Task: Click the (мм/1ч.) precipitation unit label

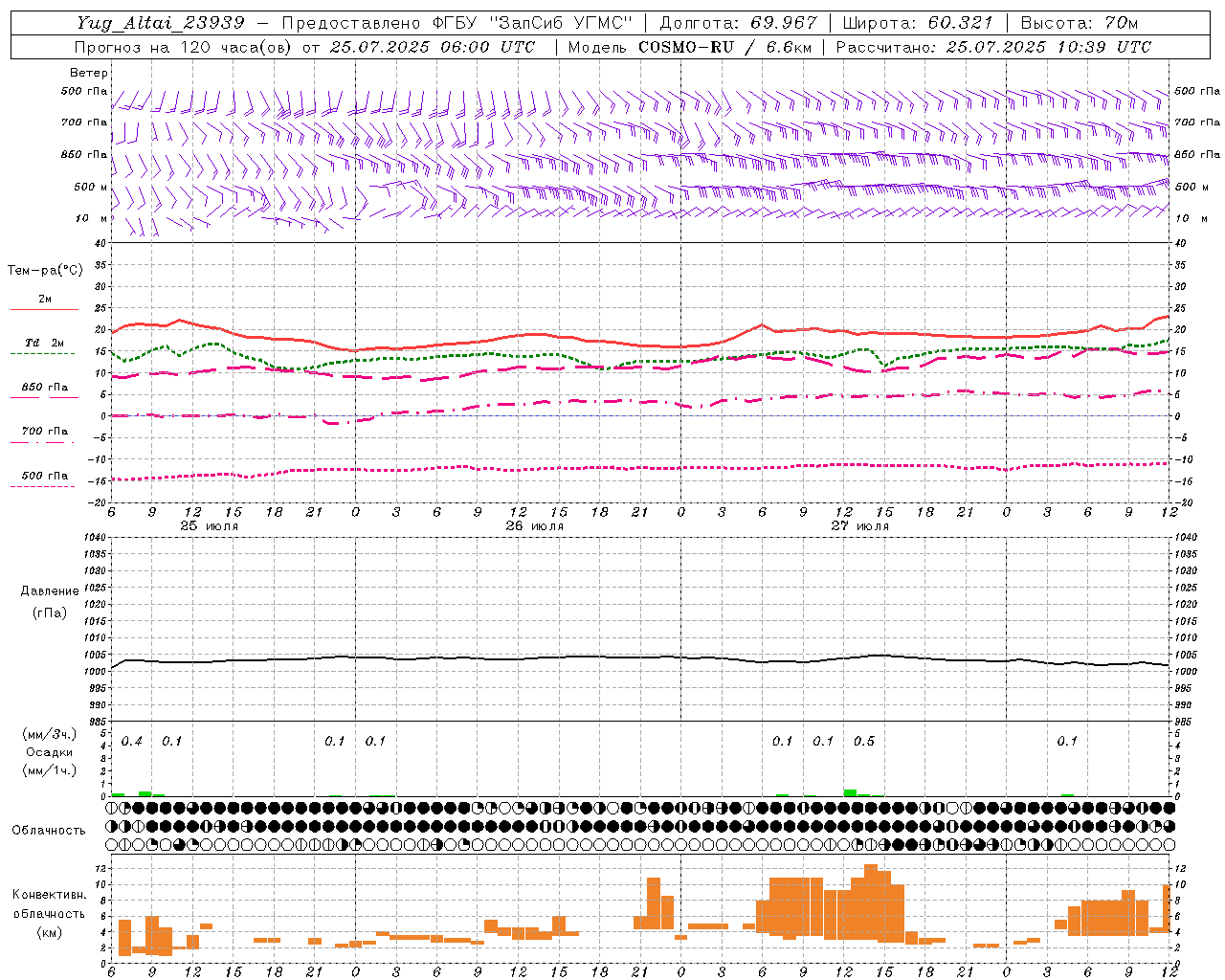Action: [x=50, y=769]
